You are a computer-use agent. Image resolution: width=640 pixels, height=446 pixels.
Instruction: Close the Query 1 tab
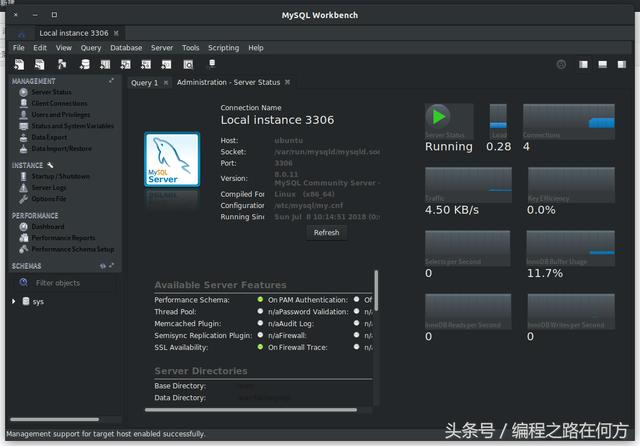pyautogui.click(x=166, y=82)
